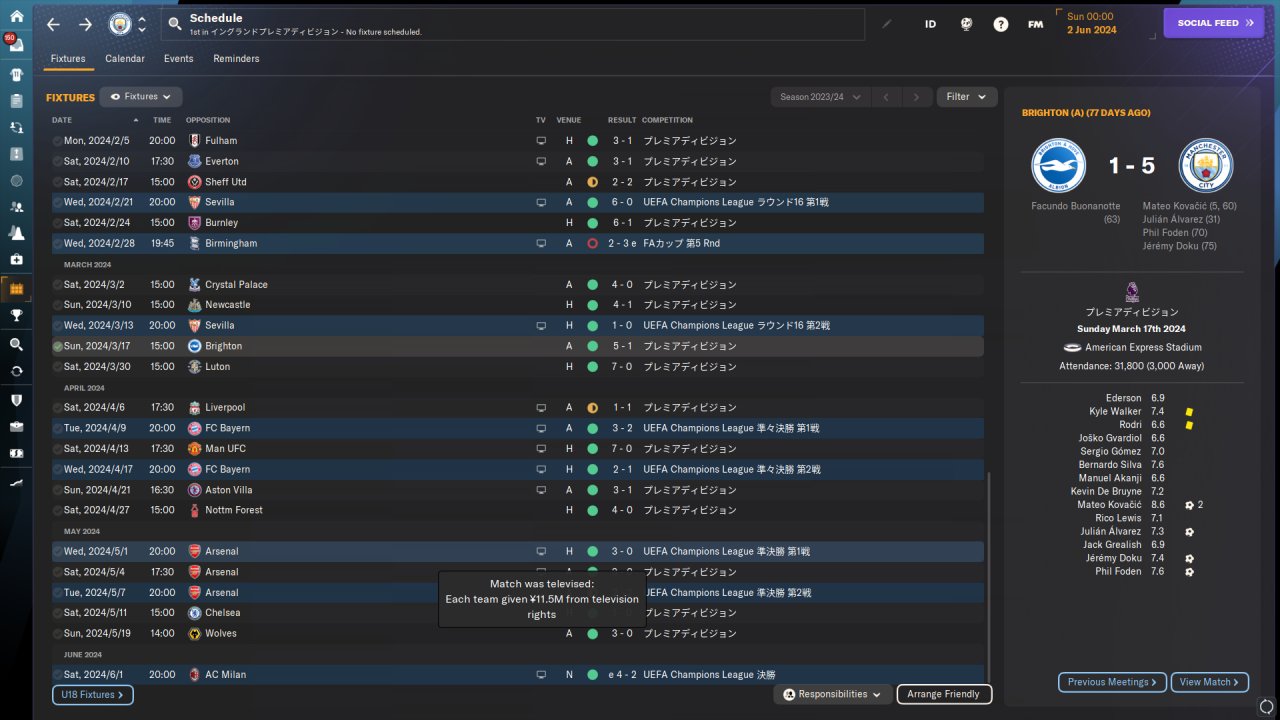1280x720 pixels.
Task: Open the help question mark icon
Action: tap(1001, 24)
